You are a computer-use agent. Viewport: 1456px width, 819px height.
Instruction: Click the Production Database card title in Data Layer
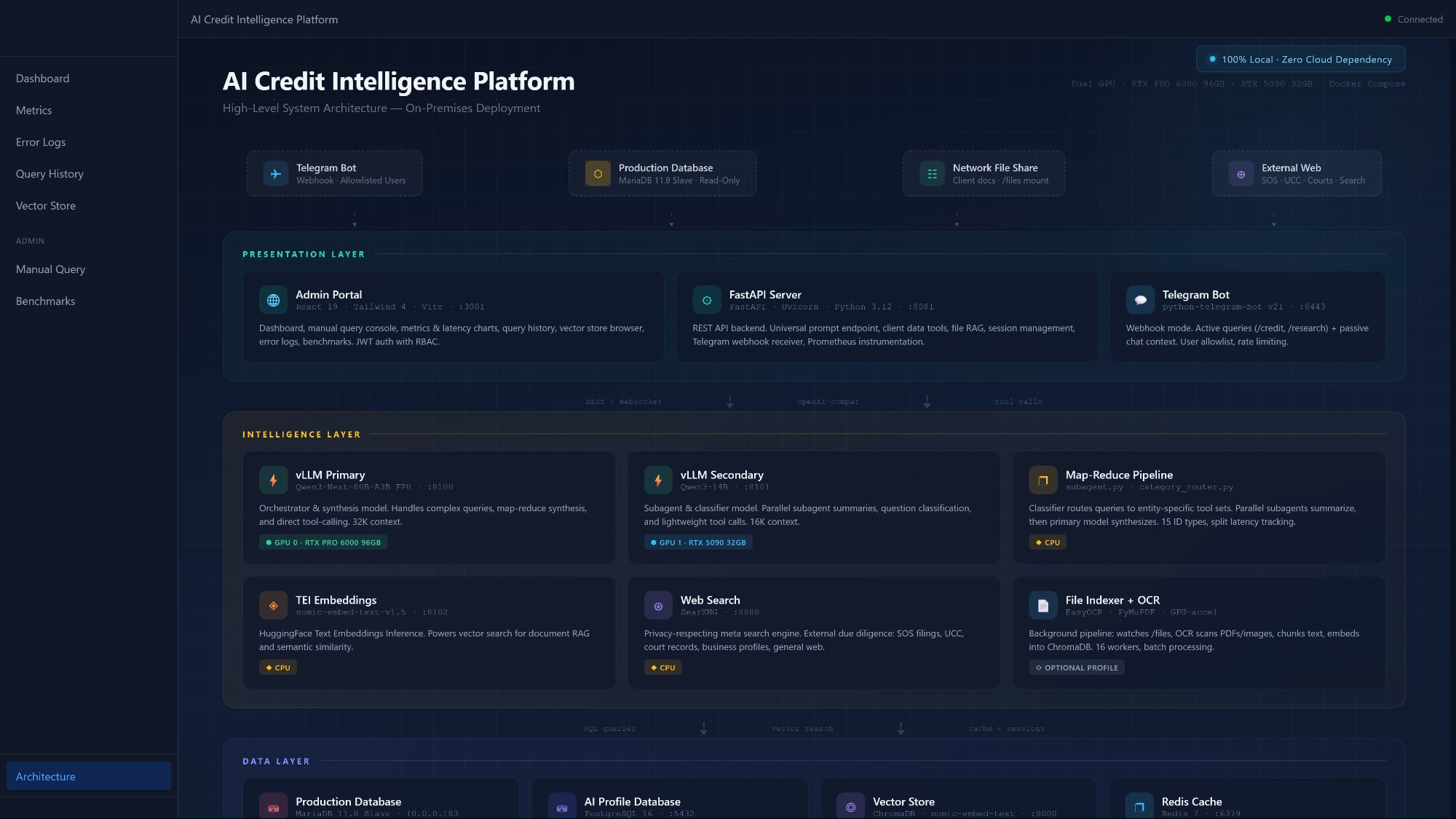[x=348, y=802]
